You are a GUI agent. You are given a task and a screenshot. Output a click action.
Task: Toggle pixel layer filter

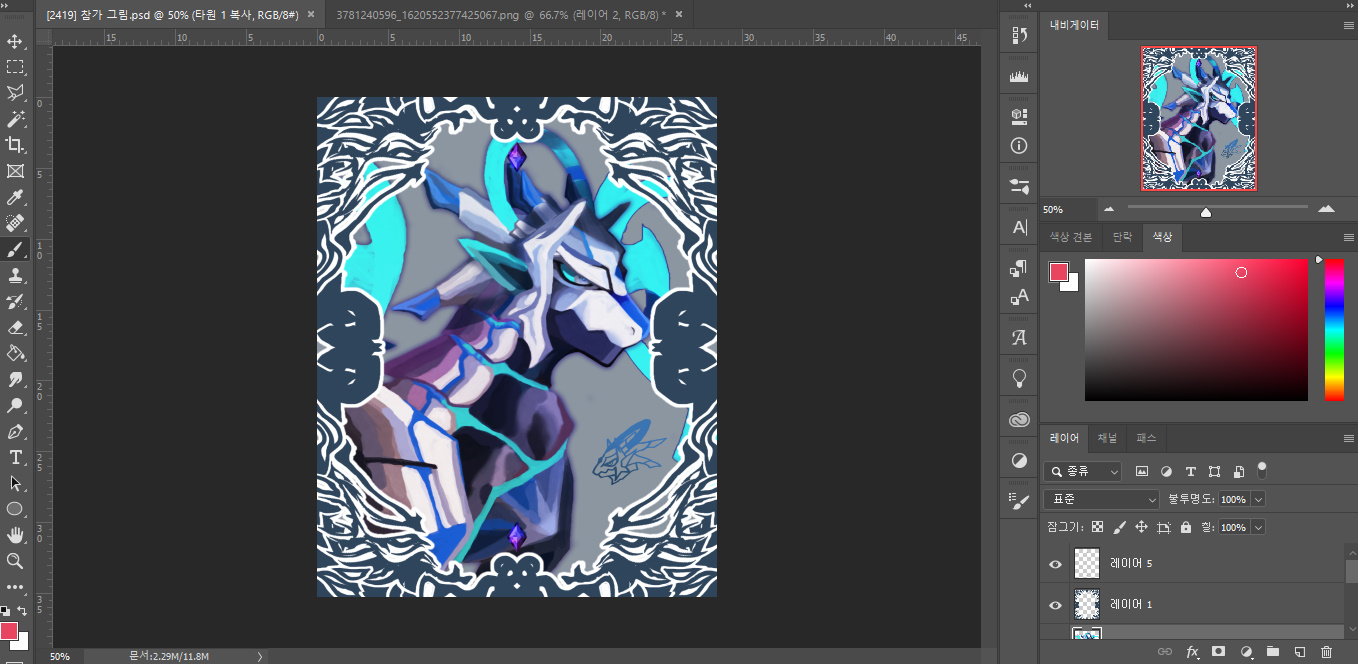pos(1142,471)
